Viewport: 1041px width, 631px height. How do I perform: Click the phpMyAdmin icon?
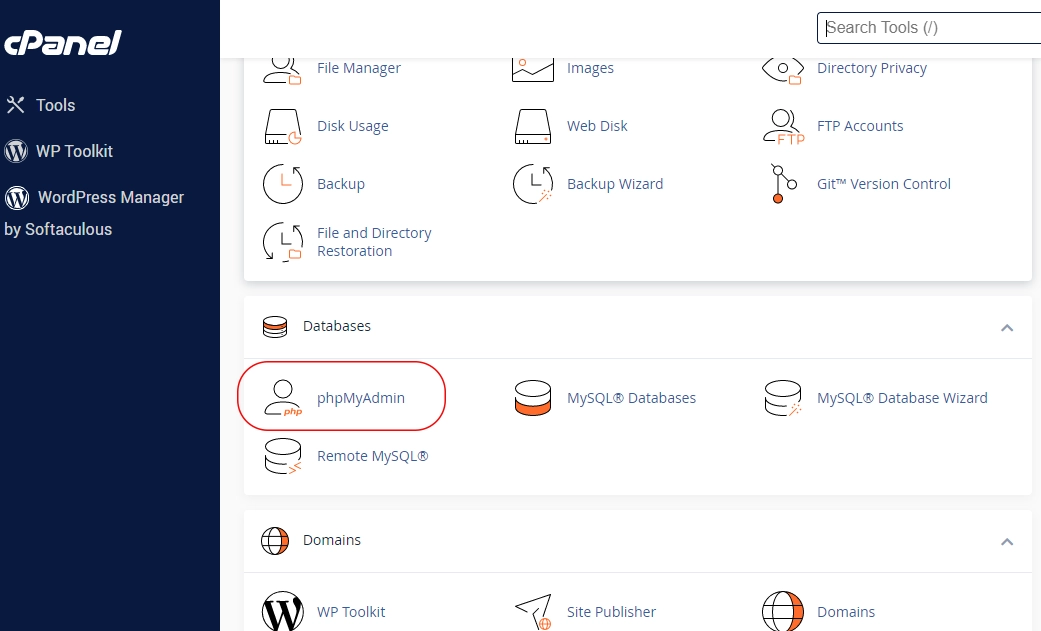tap(283, 398)
